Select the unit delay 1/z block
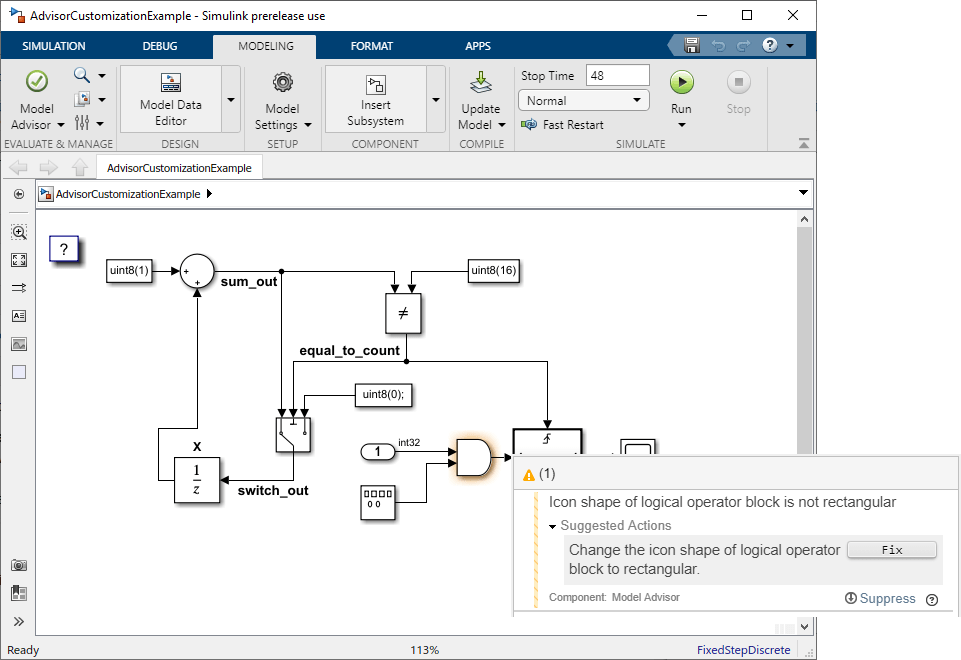This screenshot has height=660, width=961. click(x=197, y=480)
